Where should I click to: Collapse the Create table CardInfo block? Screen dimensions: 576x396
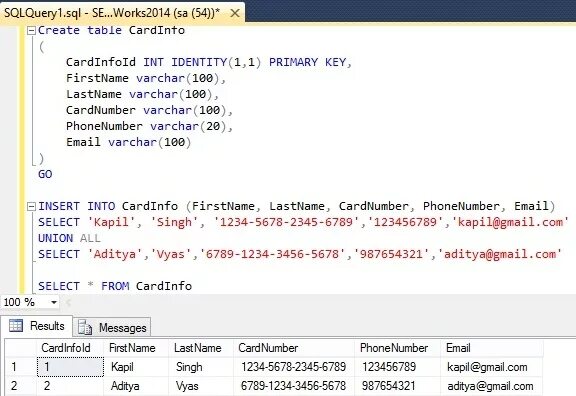[32, 30]
